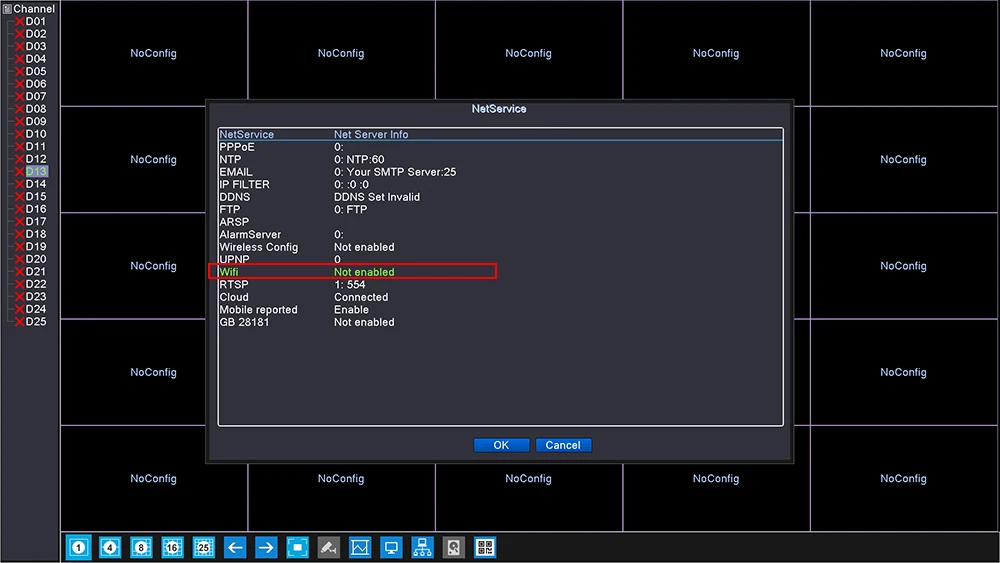
Task: Select the PPPoE service row
Action: (501, 147)
